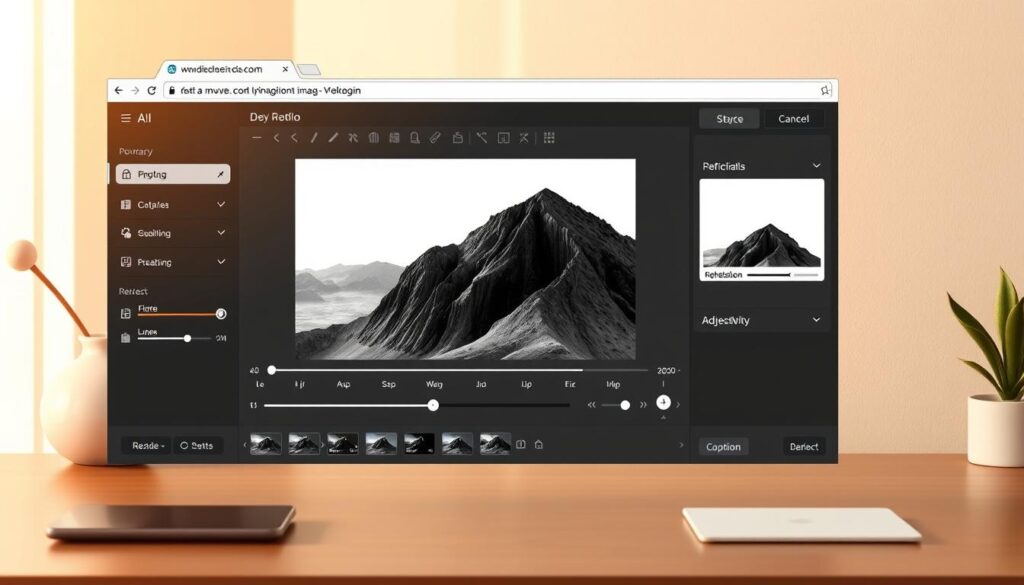Expand the Adjectivity panel on the right

(x=816, y=320)
